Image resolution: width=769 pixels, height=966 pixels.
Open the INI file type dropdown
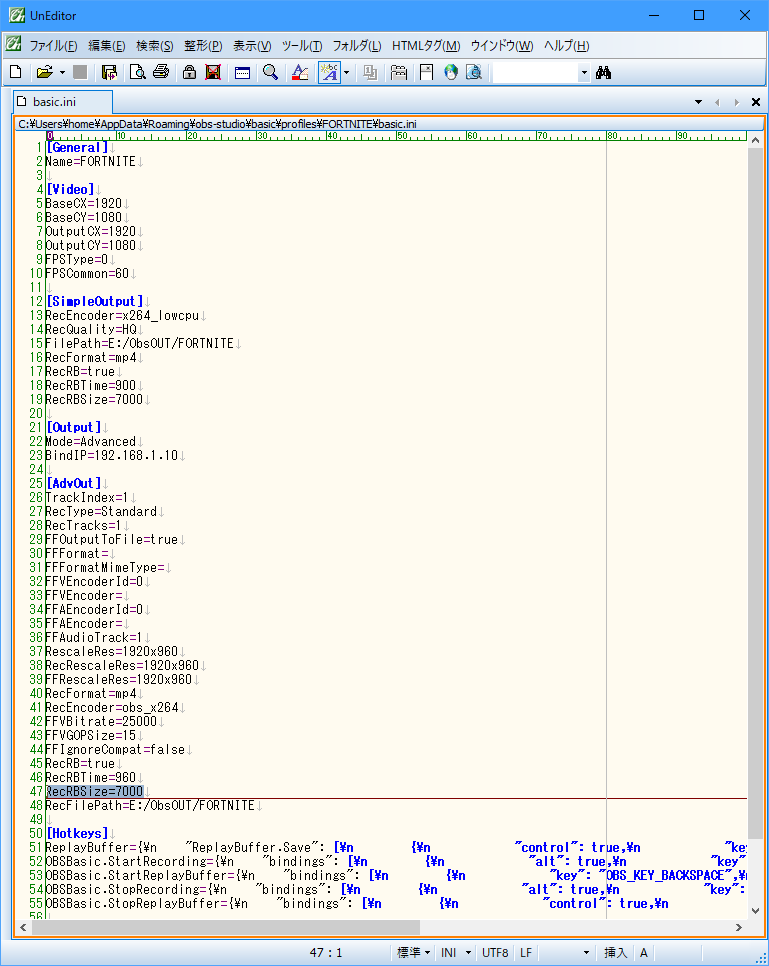(x=456, y=952)
